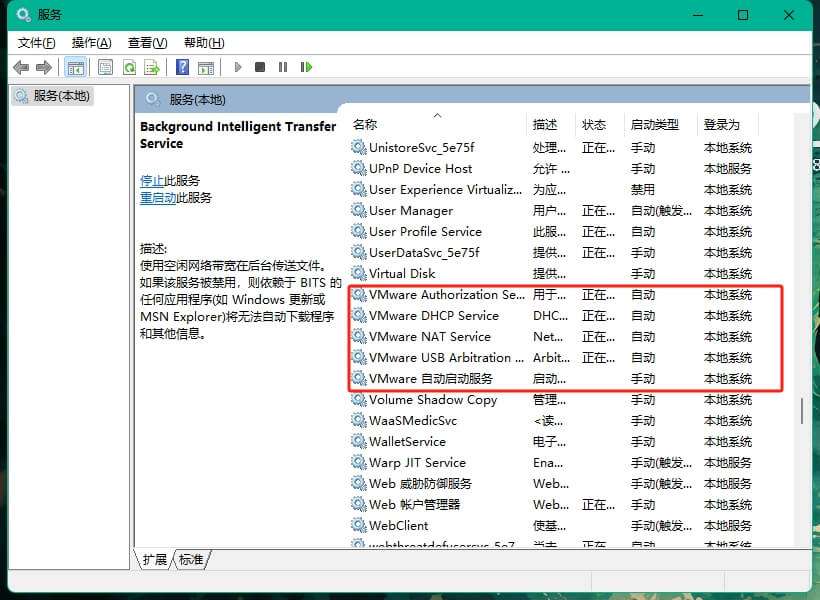This screenshot has height=600, width=820.
Task: Open the Help toolbar icon
Action: pos(183,67)
